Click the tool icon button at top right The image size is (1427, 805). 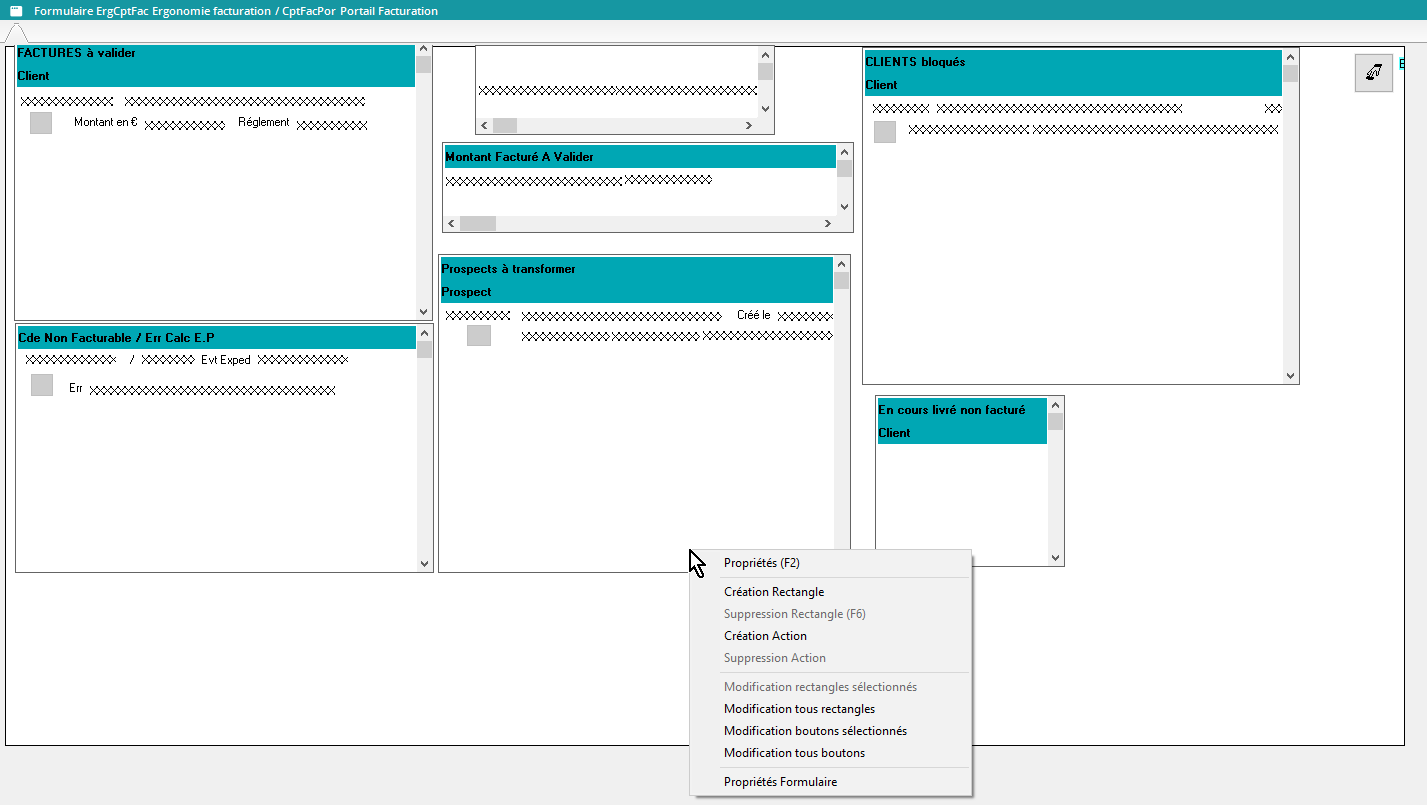(1373, 73)
